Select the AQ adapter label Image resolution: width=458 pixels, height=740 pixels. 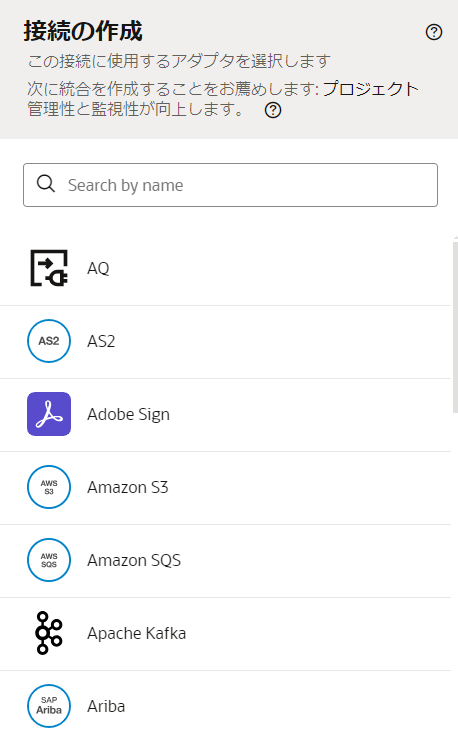click(98, 268)
